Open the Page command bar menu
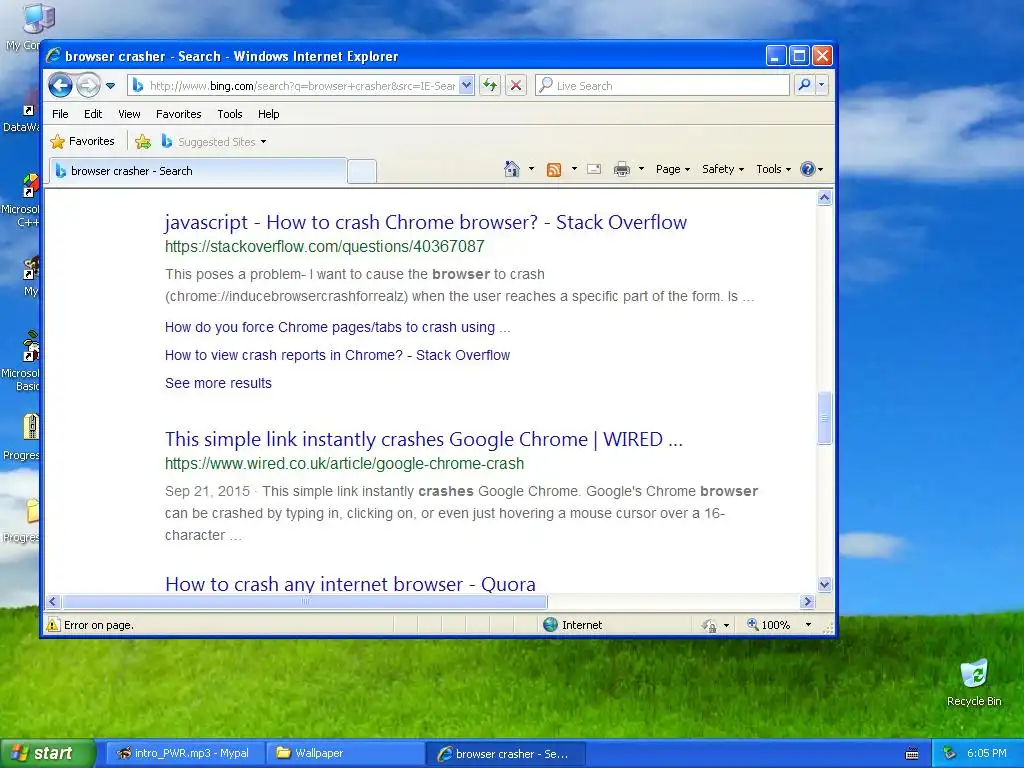This screenshot has width=1024, height=768. [673, 169]
